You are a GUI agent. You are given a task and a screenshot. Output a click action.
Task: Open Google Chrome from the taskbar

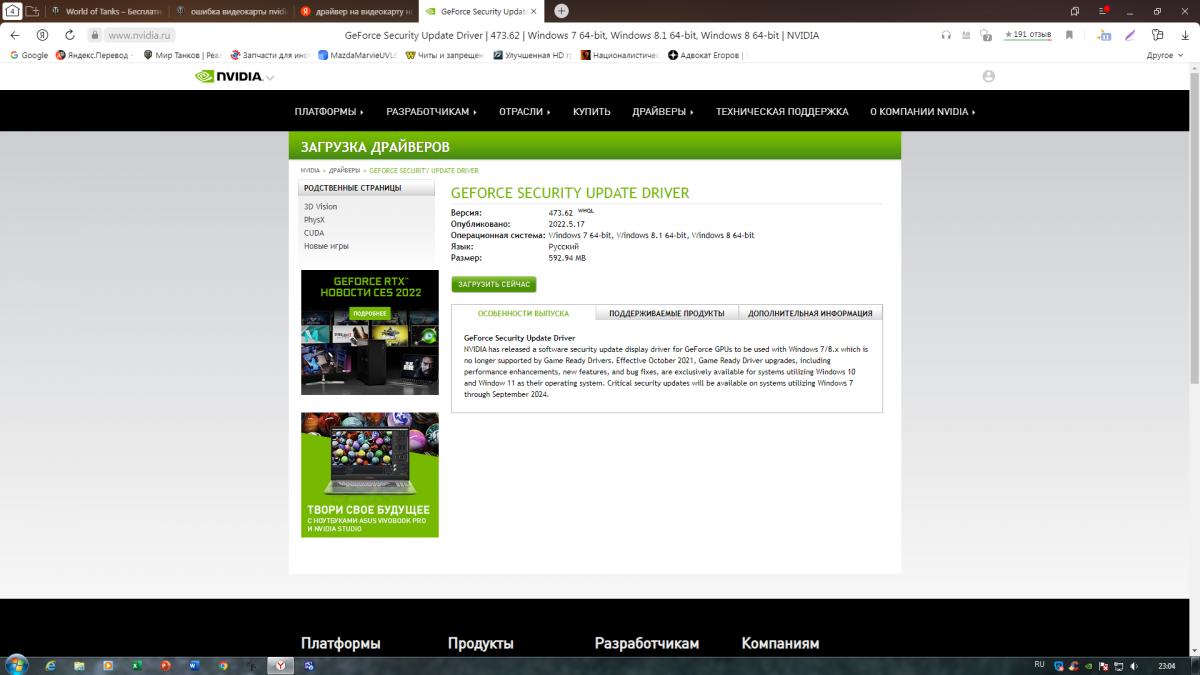click(223, 666)
